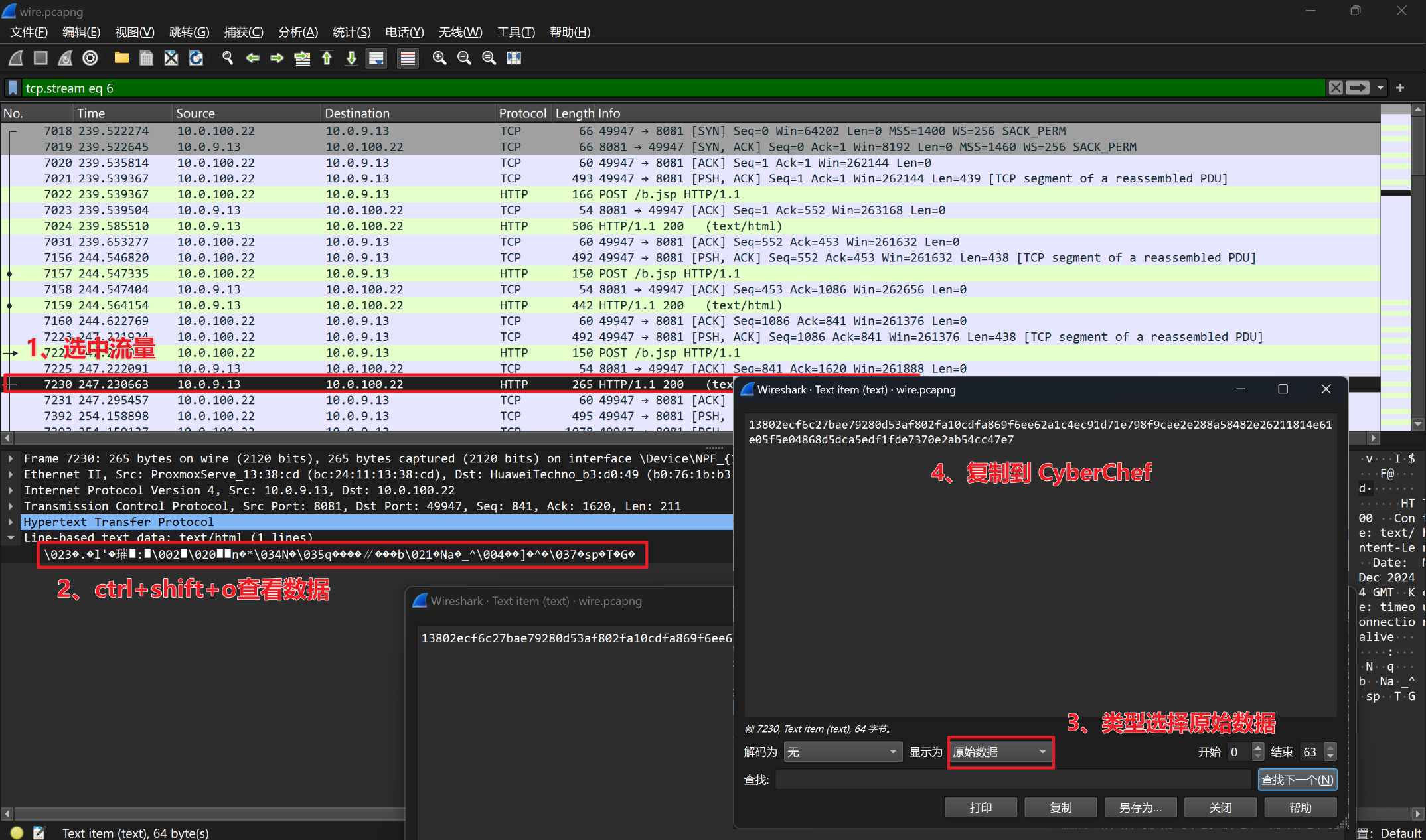Open the 显示为 原始数据 dropdown
Screen dimensions: 1426x840
pos(999,752)
